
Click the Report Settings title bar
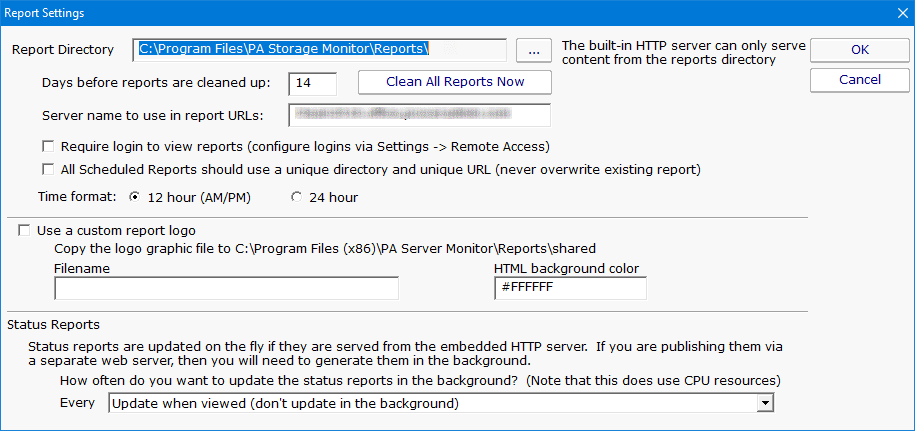(x=400, y=13)
